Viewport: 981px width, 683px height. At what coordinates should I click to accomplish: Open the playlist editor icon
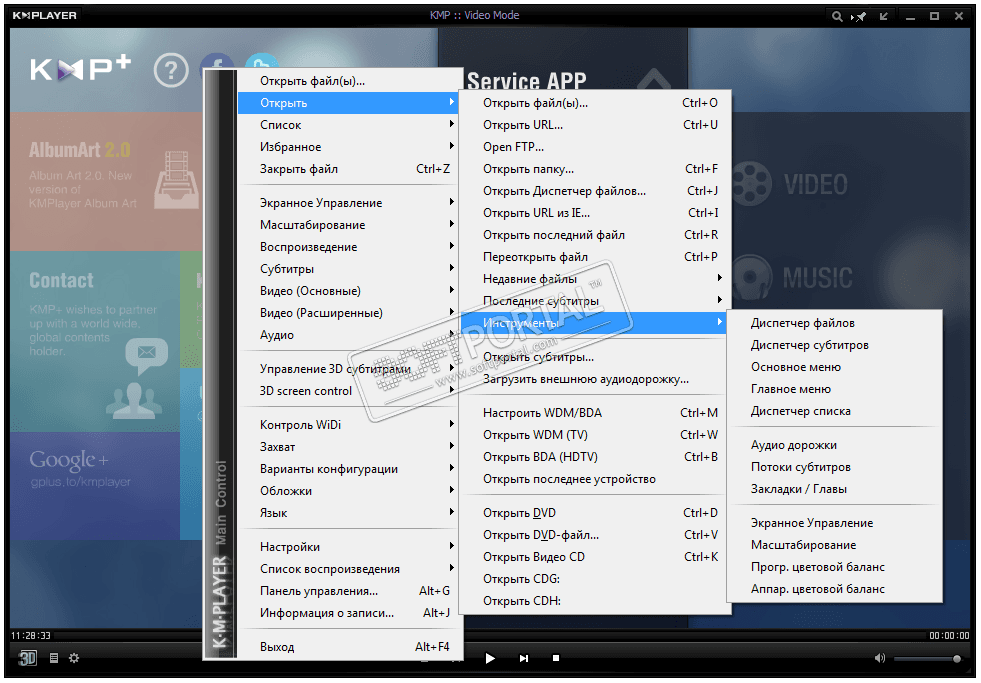54,658
